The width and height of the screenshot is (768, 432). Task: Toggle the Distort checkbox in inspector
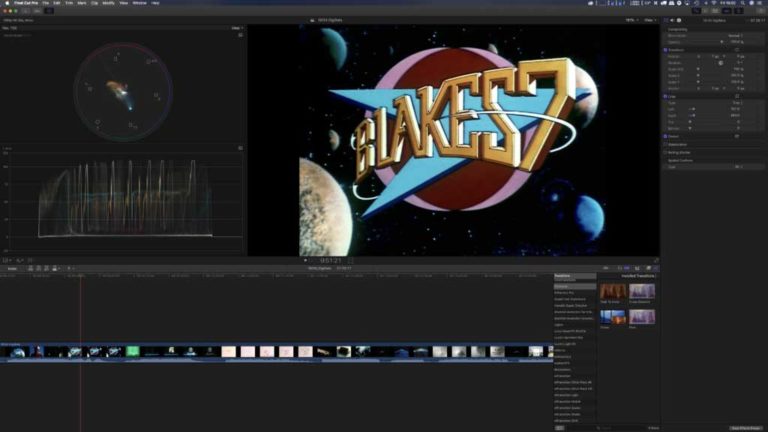point(665,136)
